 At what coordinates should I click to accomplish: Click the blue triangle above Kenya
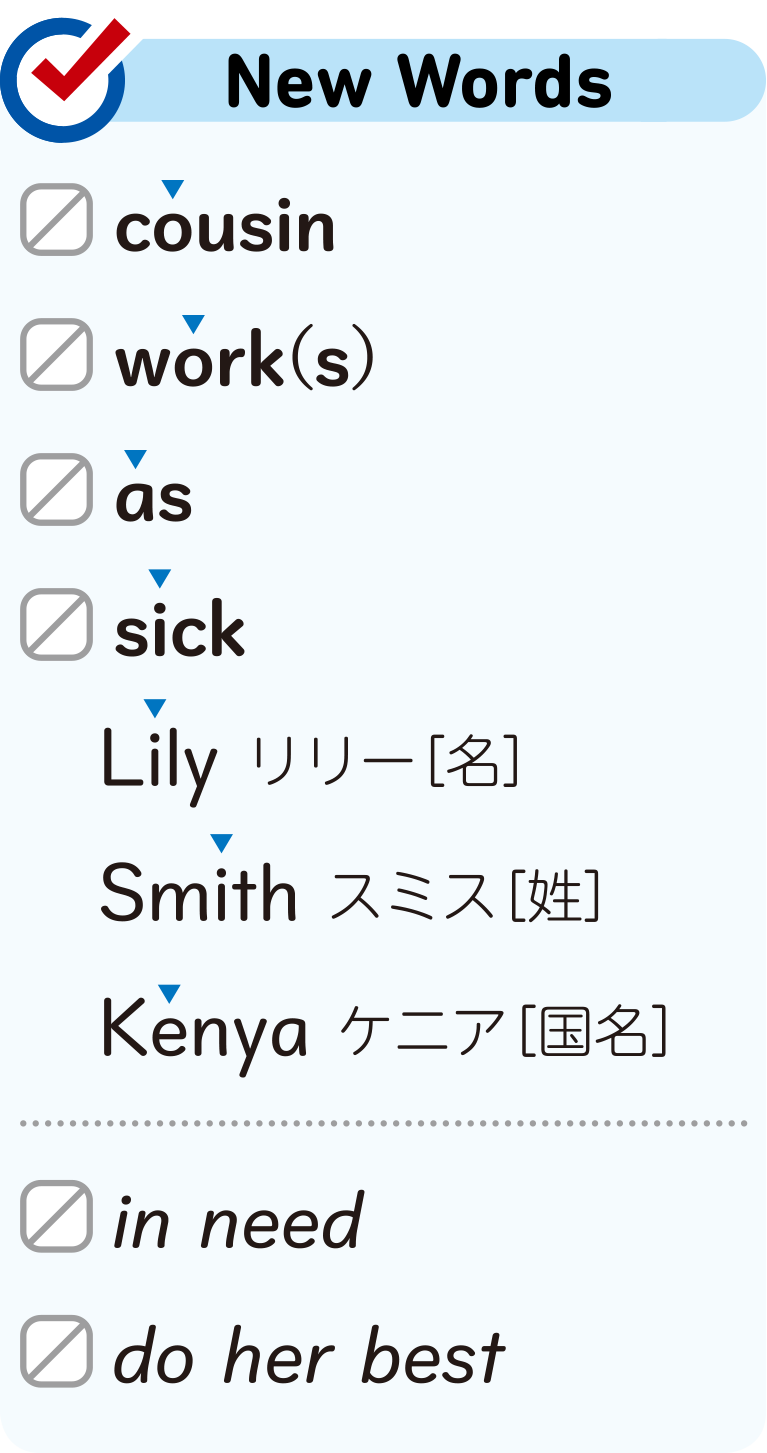169,992
